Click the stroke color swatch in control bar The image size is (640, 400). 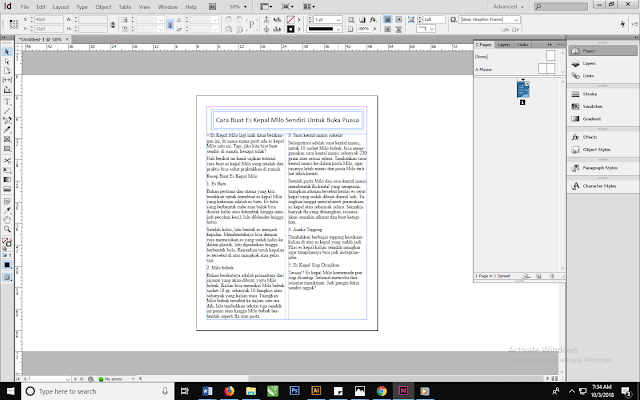(x=290, y=29)
